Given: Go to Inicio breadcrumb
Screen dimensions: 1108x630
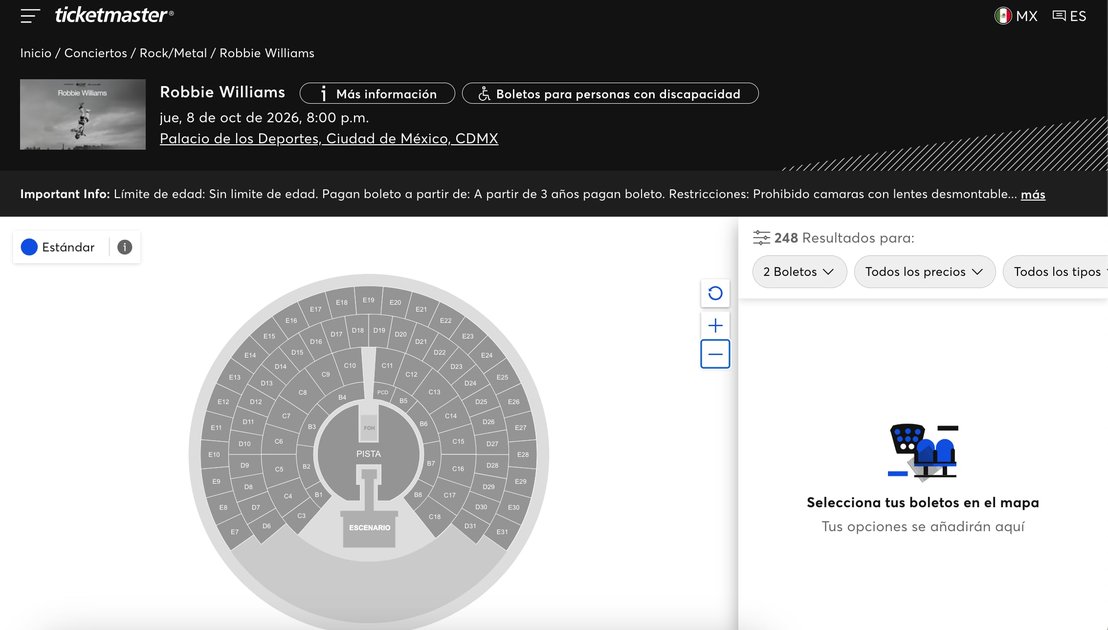Looking at the screenshot, I should (36, 53).
